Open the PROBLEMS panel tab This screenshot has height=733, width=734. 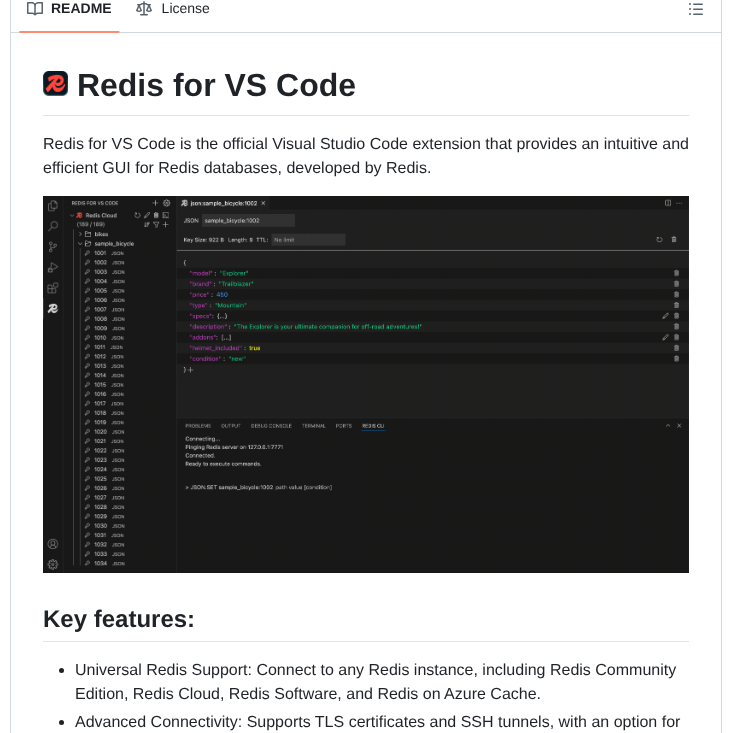(x=198, y=426)
